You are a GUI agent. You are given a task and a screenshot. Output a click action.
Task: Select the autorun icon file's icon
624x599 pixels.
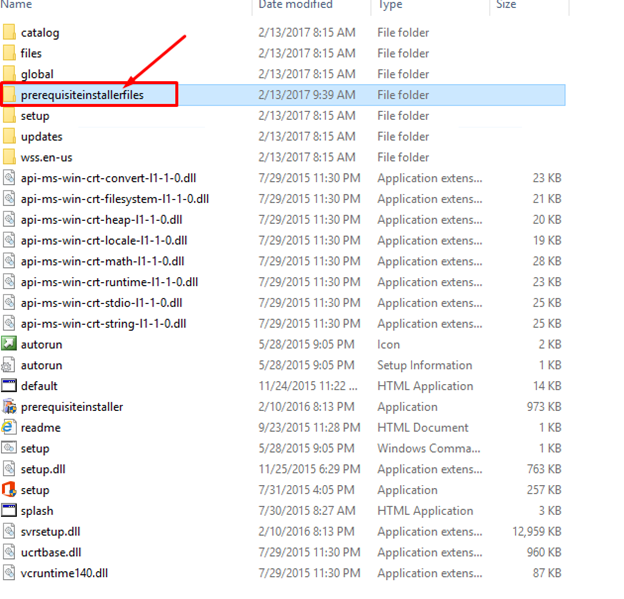point(9,344)
